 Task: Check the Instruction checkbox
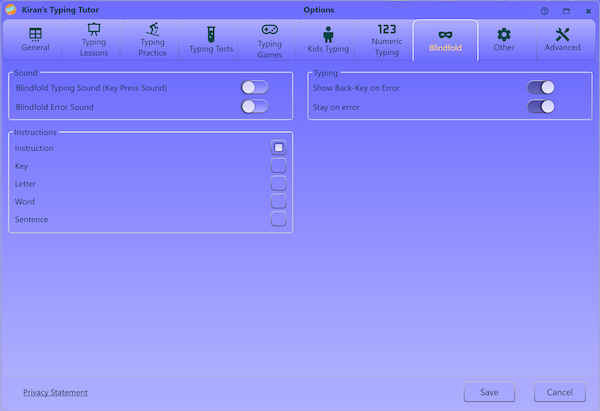click(278, 148)
